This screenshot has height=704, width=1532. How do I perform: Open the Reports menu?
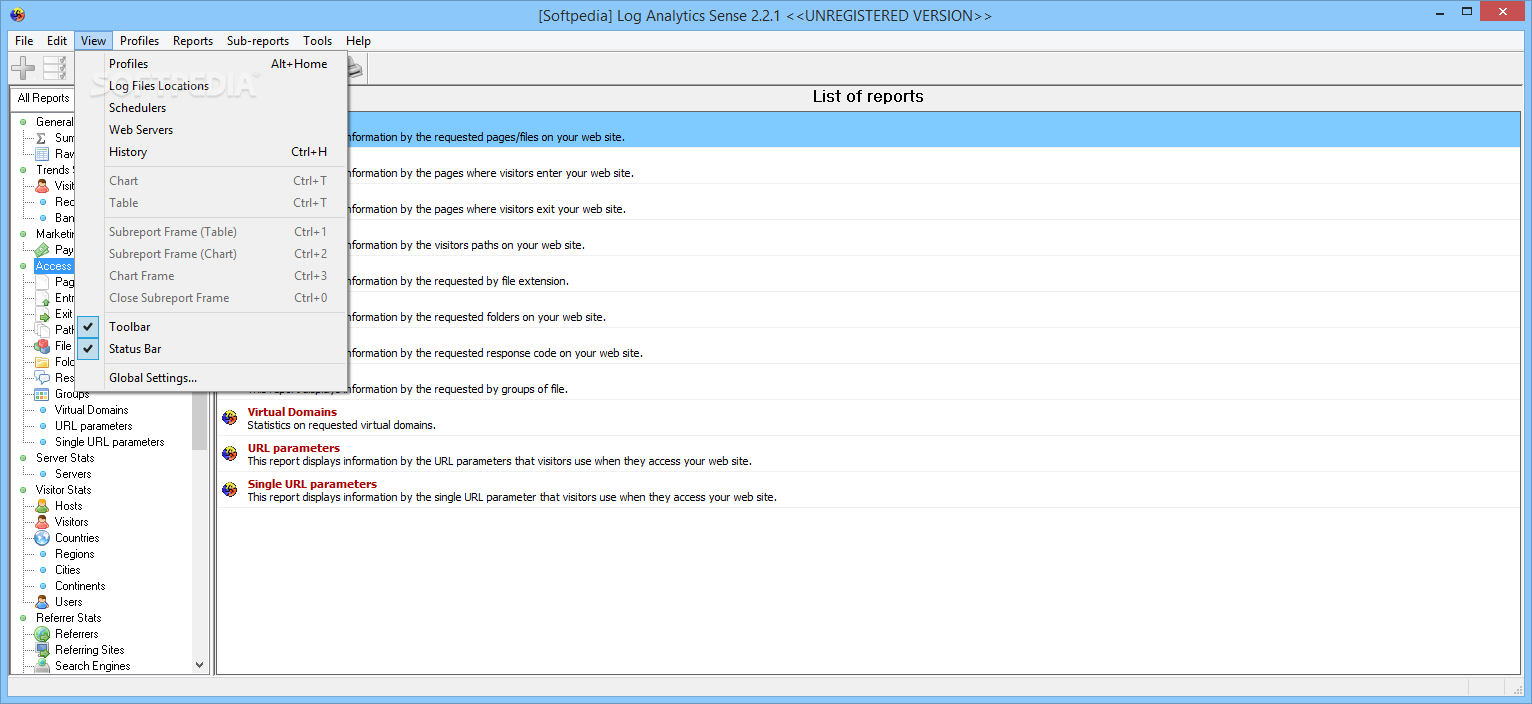193,41
